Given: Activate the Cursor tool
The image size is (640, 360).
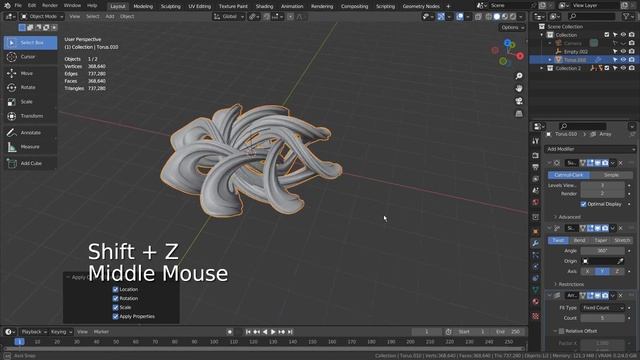Looking at the screenshot, I should pos(31,57).
